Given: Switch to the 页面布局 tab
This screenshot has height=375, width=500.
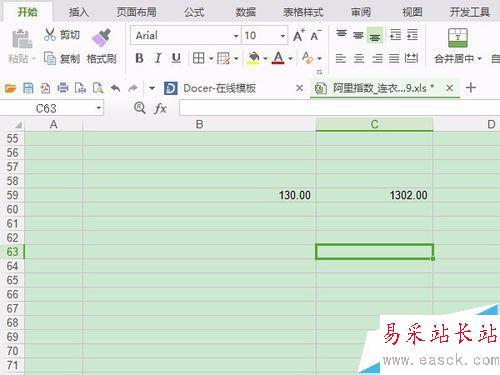Looking at the screenshot, I should pyautogui.click(x=137, y=12).
